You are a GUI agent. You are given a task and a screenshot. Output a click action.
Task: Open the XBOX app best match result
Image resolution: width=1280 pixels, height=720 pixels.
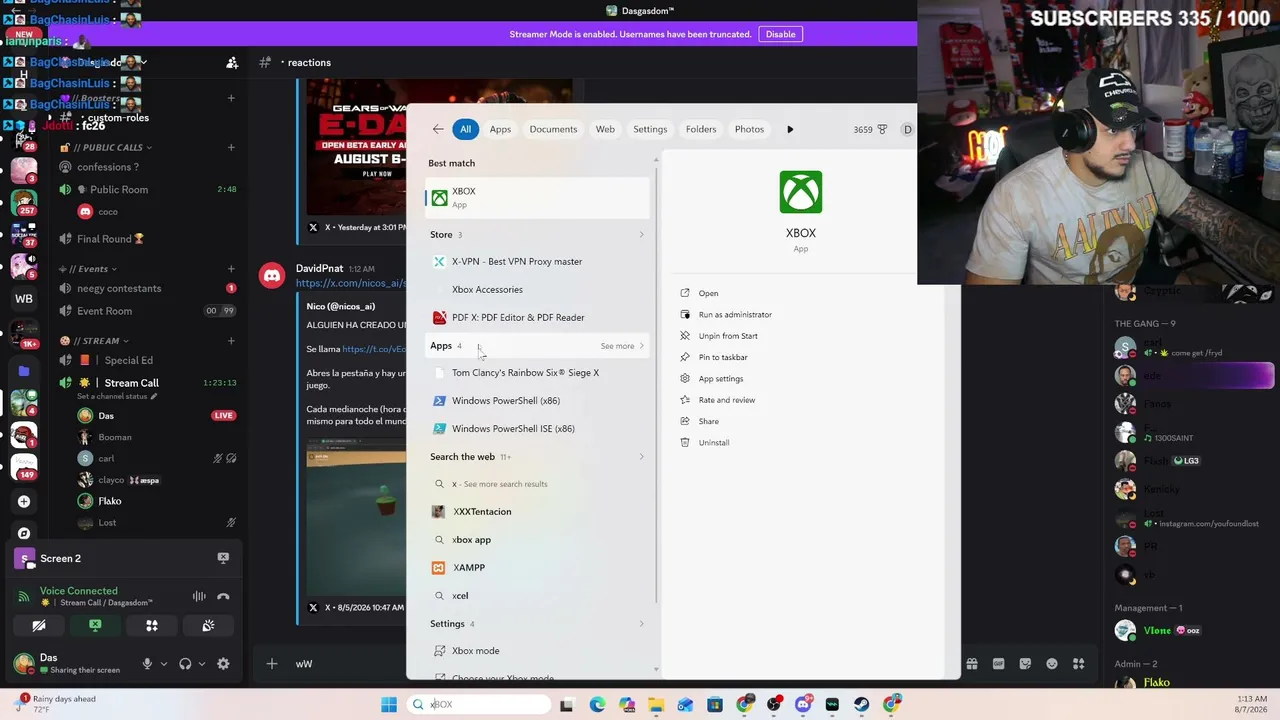tap(538, 197)
